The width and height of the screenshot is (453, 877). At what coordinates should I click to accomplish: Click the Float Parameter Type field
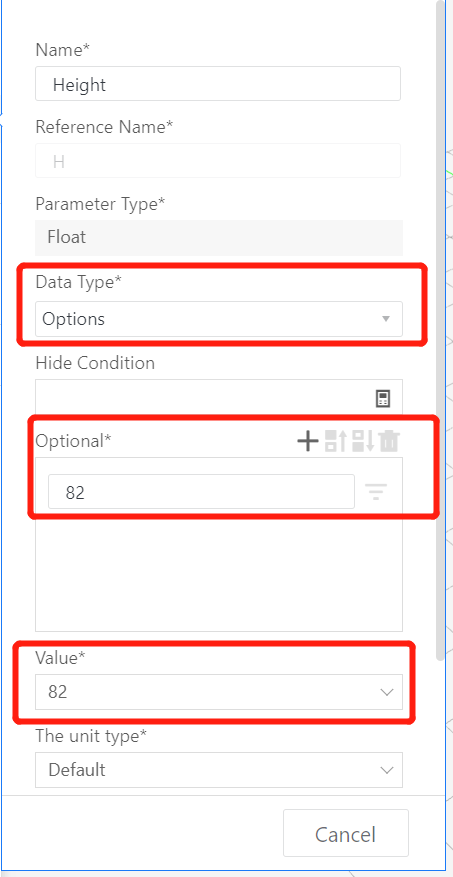click(x=219, y=238)
